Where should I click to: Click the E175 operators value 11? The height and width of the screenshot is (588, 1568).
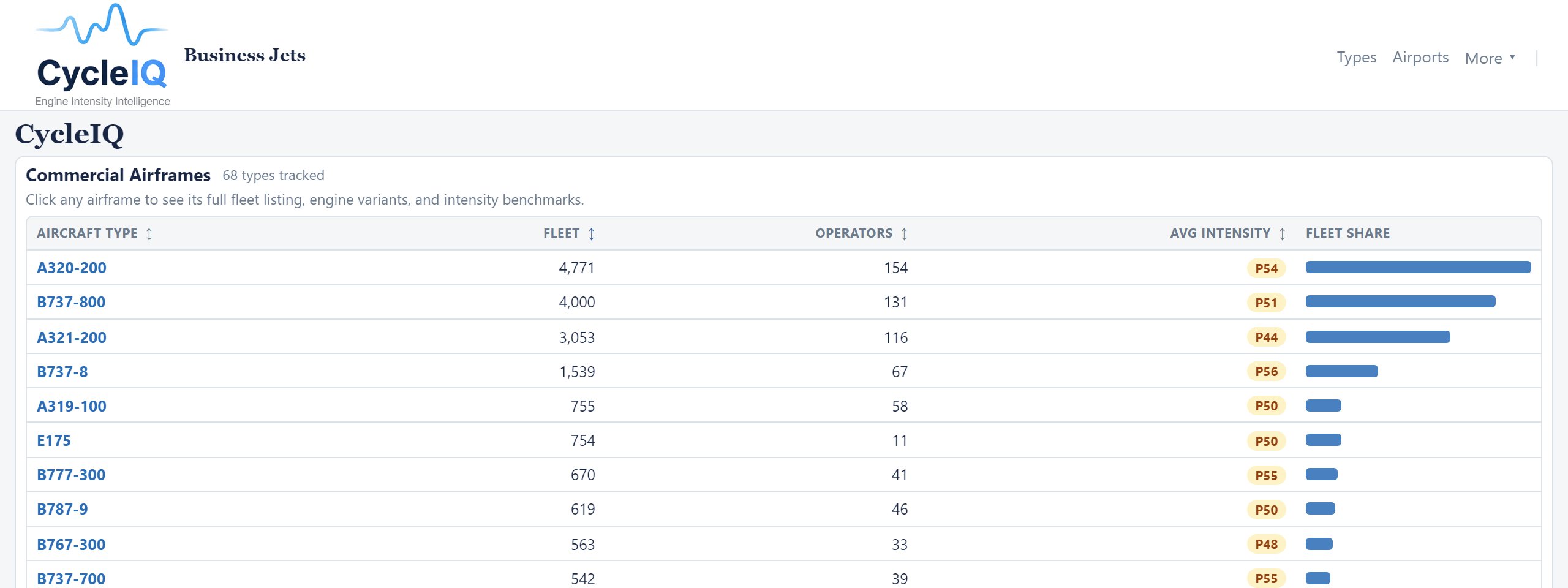point(900,440)
